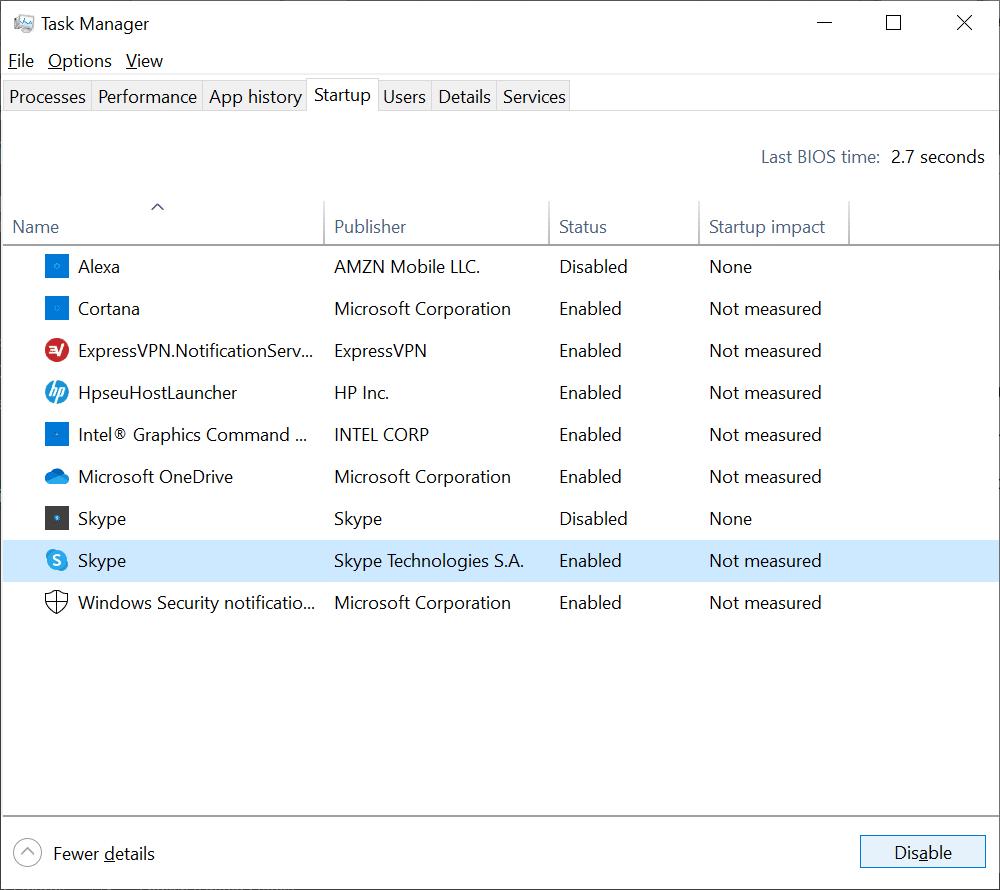Sort by the Name column header
This screenshot has width=1000, height=890.
163,222
